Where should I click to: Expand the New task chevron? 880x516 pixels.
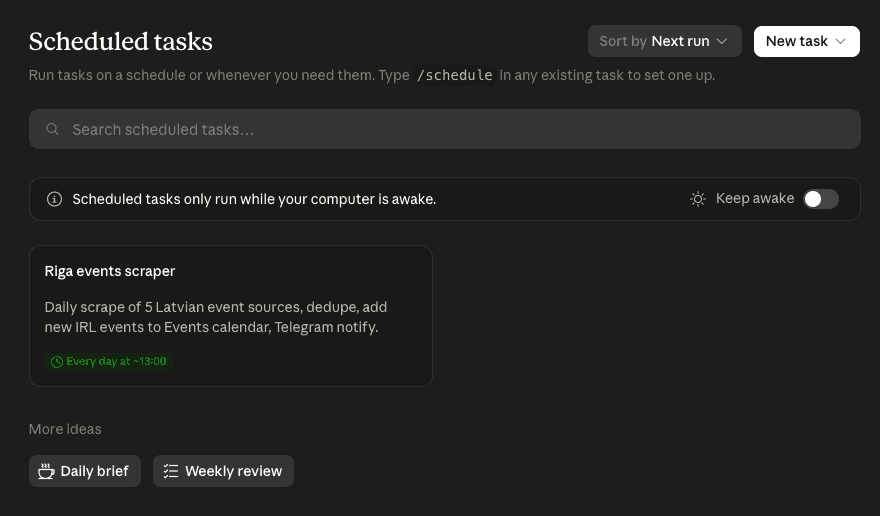(x=840, y=41)
